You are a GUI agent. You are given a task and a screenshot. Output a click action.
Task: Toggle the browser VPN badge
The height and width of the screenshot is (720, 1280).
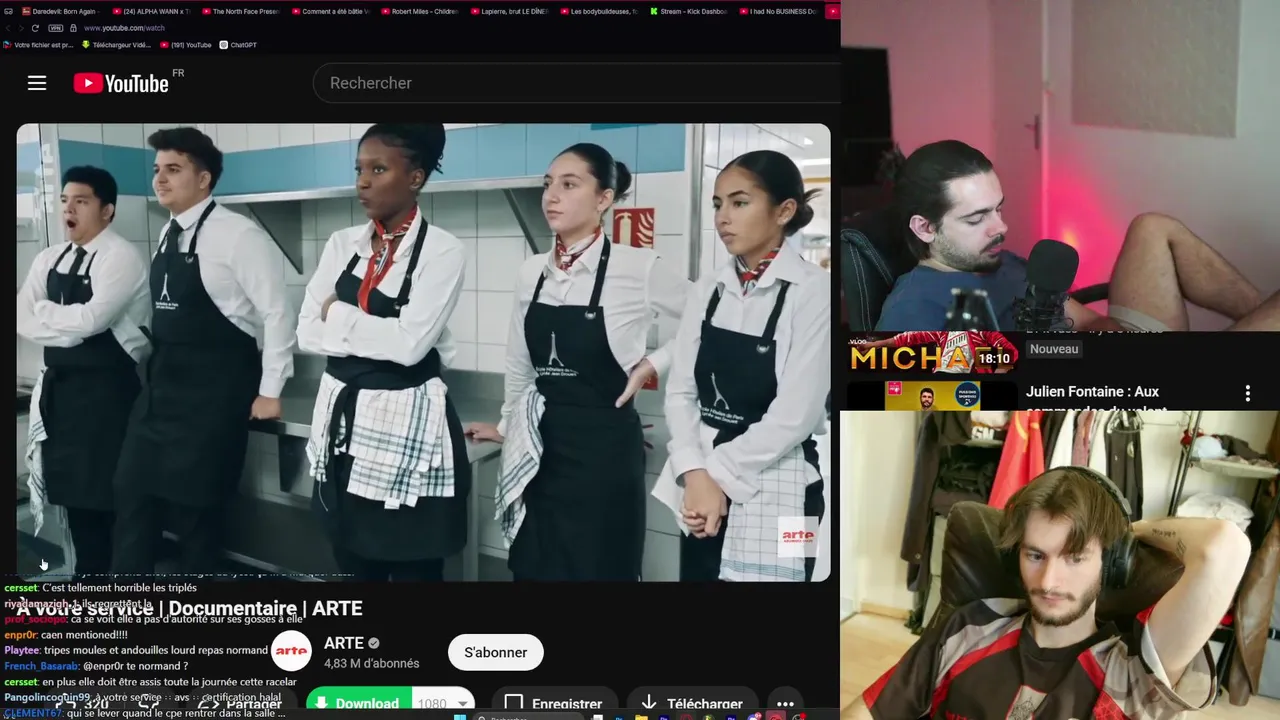pyautogui.click(x=56, y=28)
